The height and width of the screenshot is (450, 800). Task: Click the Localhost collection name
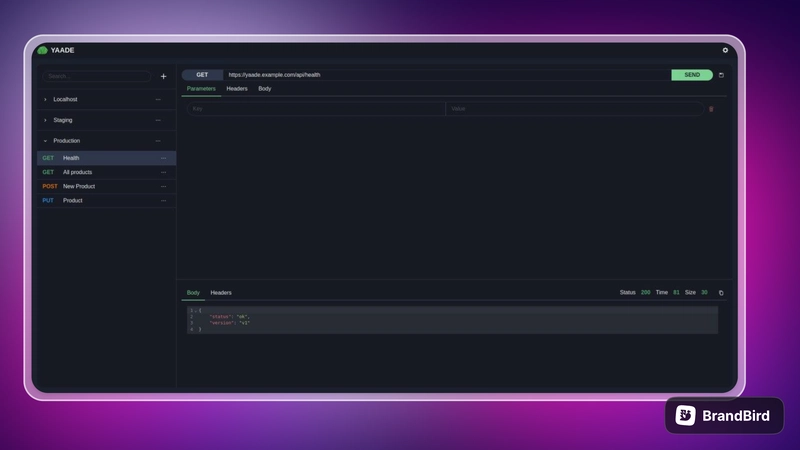point(65,99)
